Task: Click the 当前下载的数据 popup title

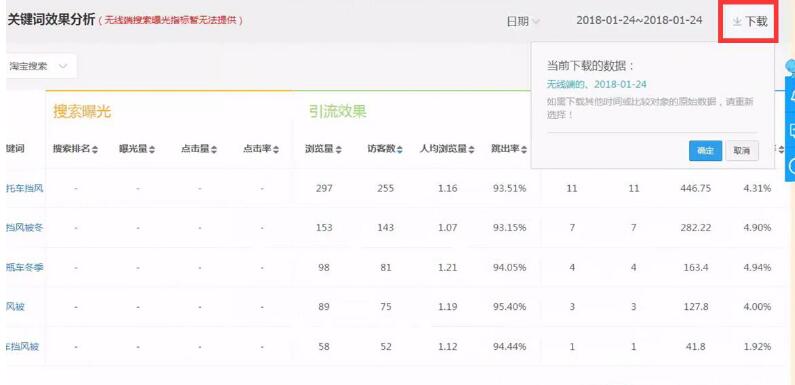Action: (x=591, y=66)
